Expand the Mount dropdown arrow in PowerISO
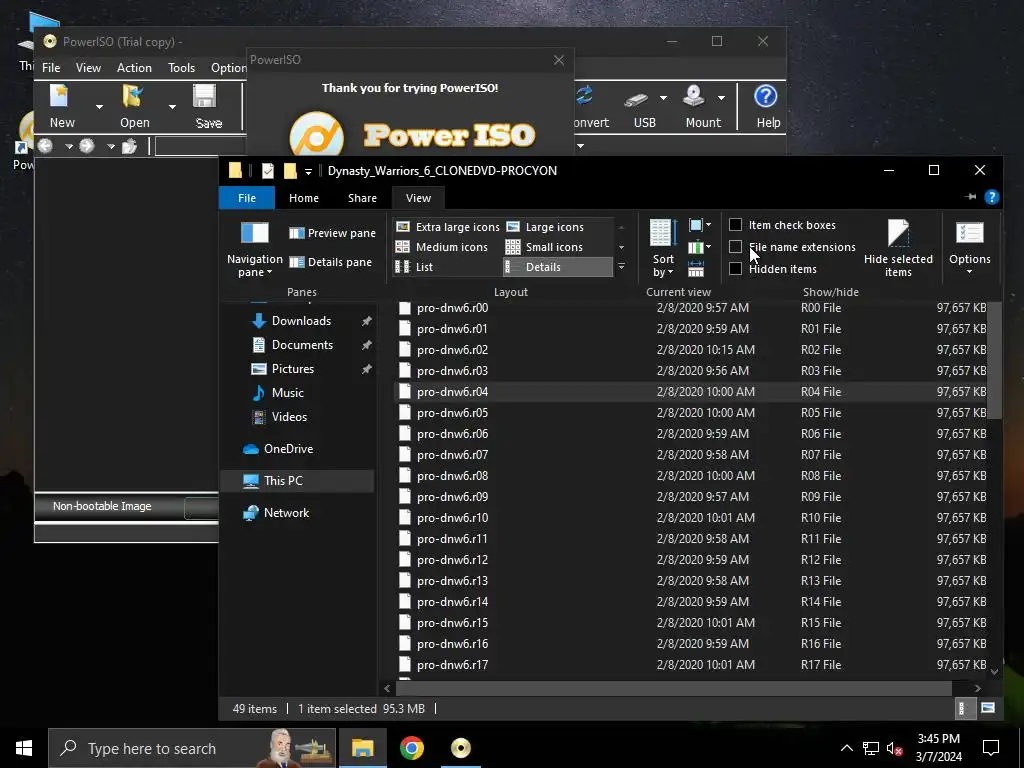Image resolution: width=1024 pixels, height=768 pixels. coord(721,98)
